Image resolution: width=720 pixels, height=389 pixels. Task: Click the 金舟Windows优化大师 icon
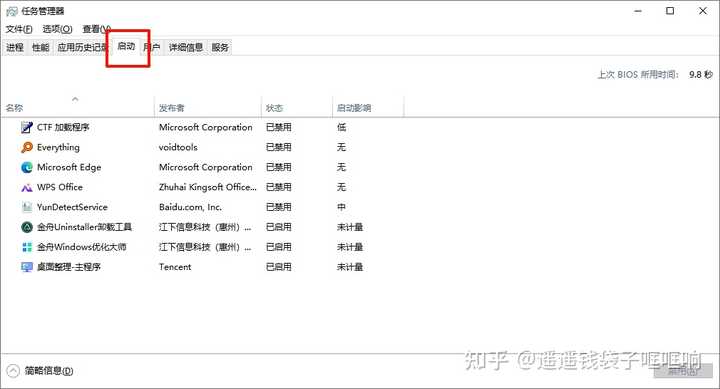27,247
